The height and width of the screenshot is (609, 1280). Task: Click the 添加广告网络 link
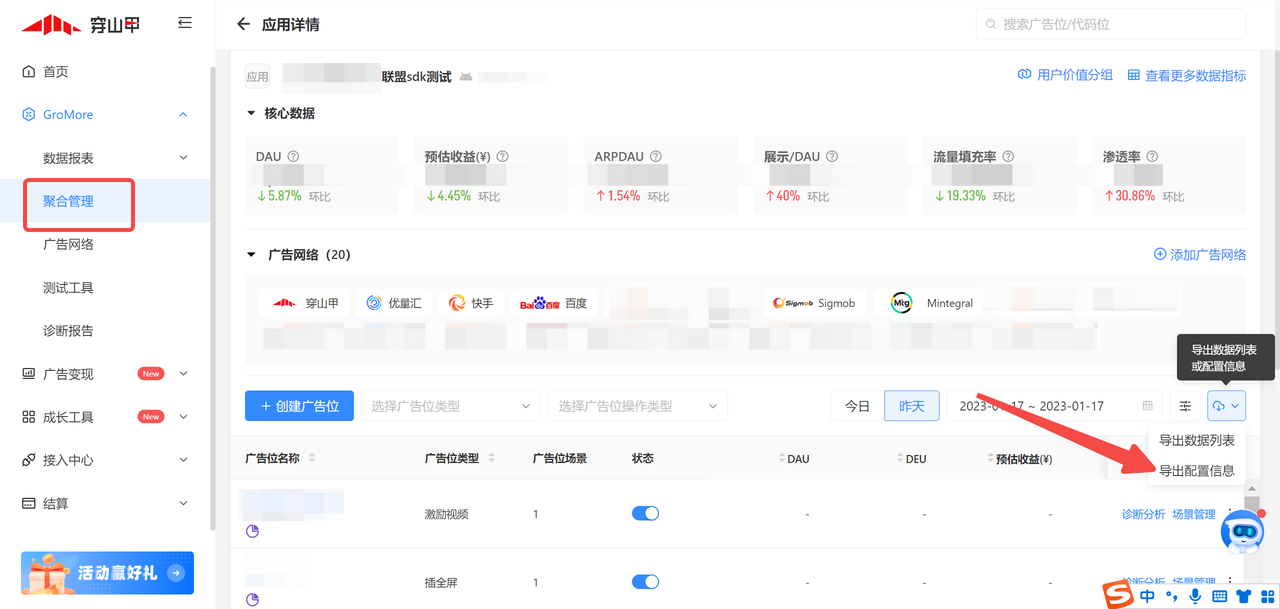(x=1200, y=255)
